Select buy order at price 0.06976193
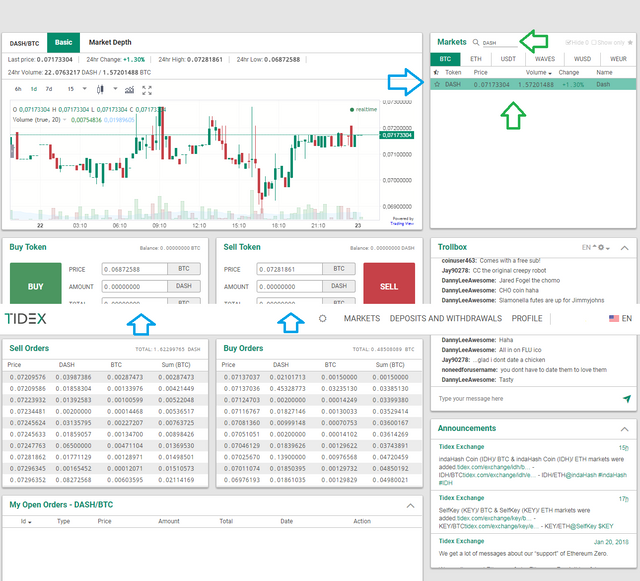This screenshot has width=640, height=581. click(319, 480)
